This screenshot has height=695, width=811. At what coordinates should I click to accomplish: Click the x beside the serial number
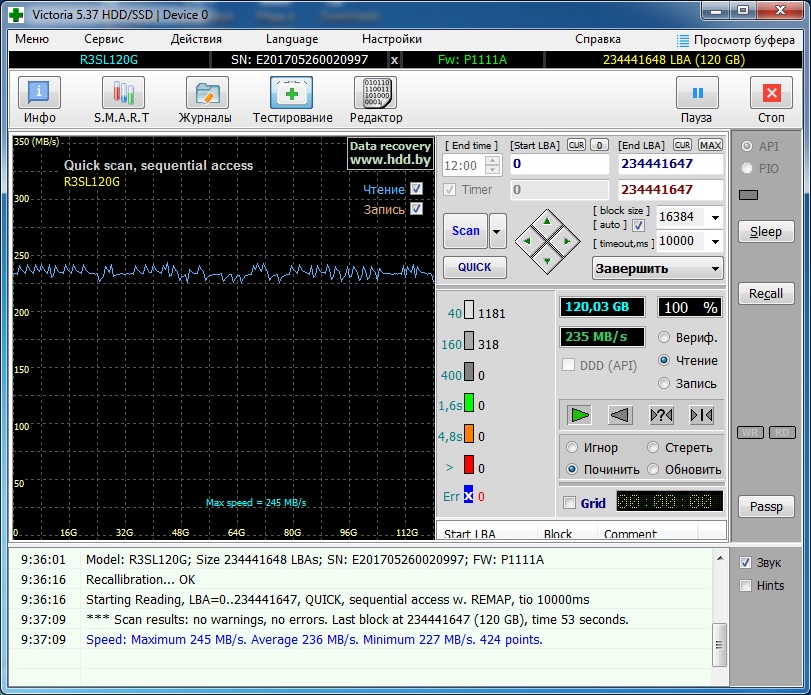click(x=394, y=60)
